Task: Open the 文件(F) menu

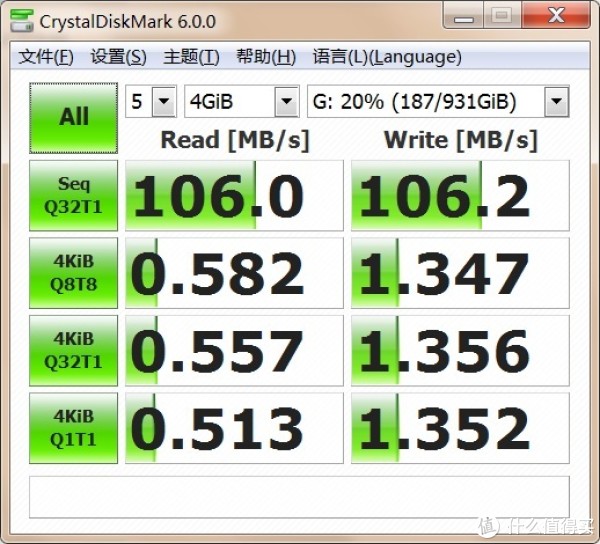Action: click(46, 57)
